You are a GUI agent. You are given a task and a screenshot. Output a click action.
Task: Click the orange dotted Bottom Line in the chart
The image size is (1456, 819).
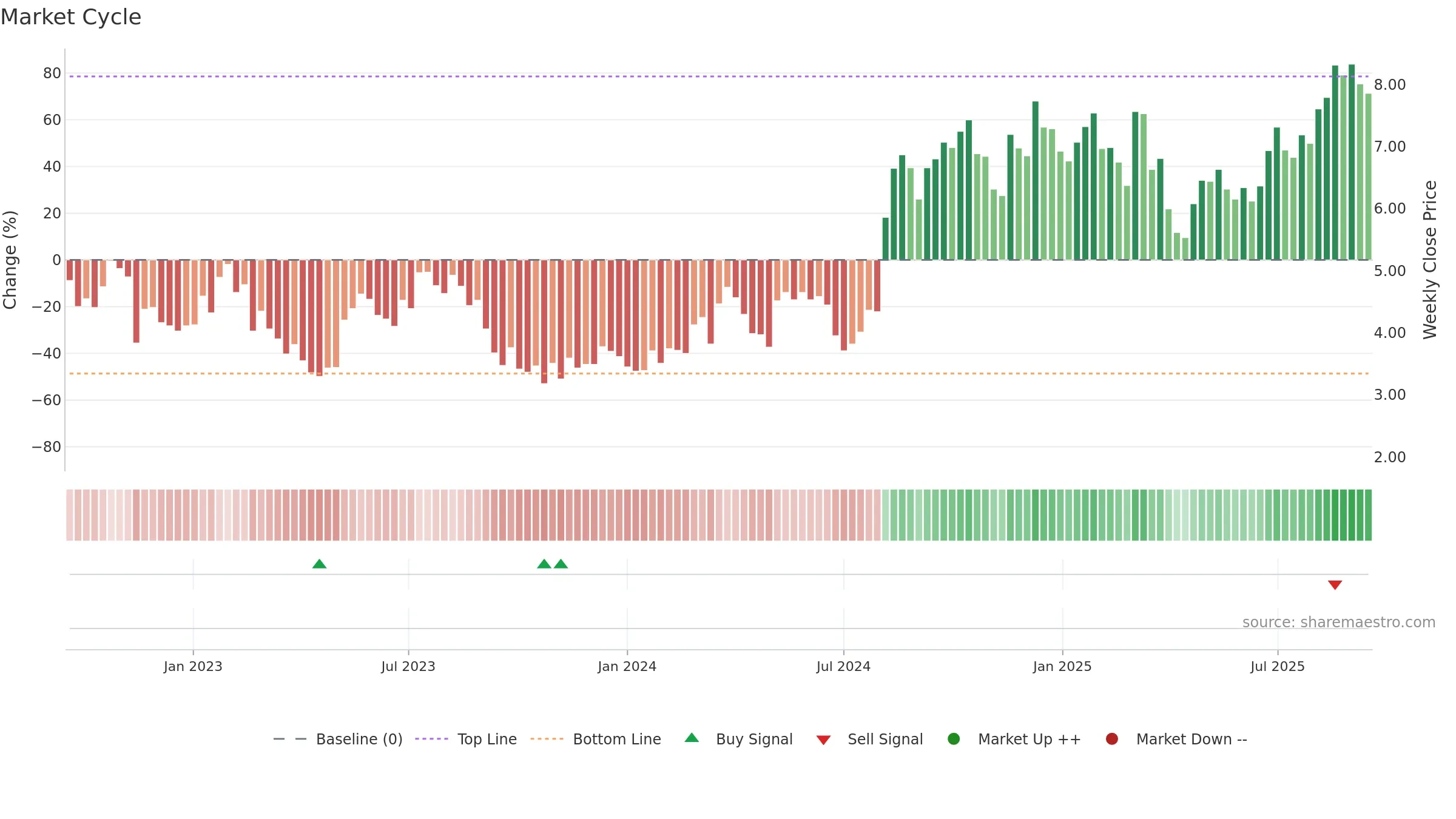[719, 374]
